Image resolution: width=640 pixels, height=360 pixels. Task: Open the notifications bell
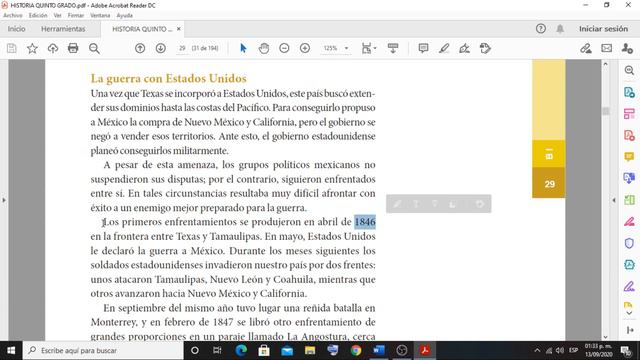click(560, 29)
